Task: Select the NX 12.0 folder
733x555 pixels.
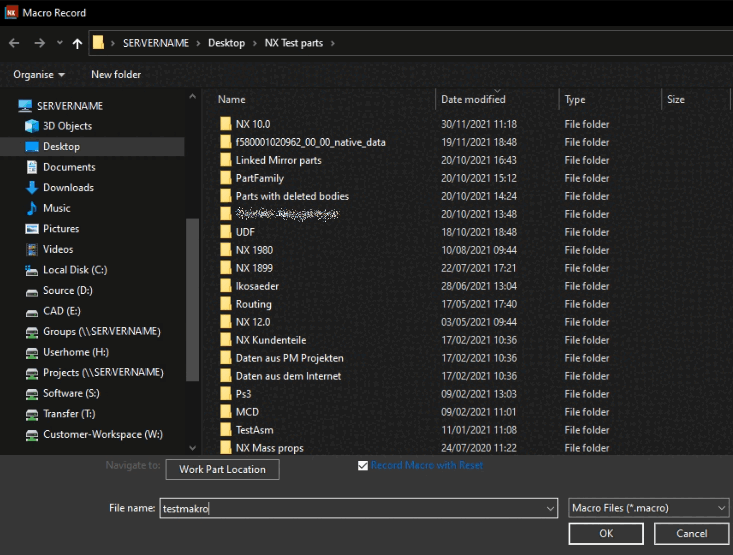Action: 245,322
